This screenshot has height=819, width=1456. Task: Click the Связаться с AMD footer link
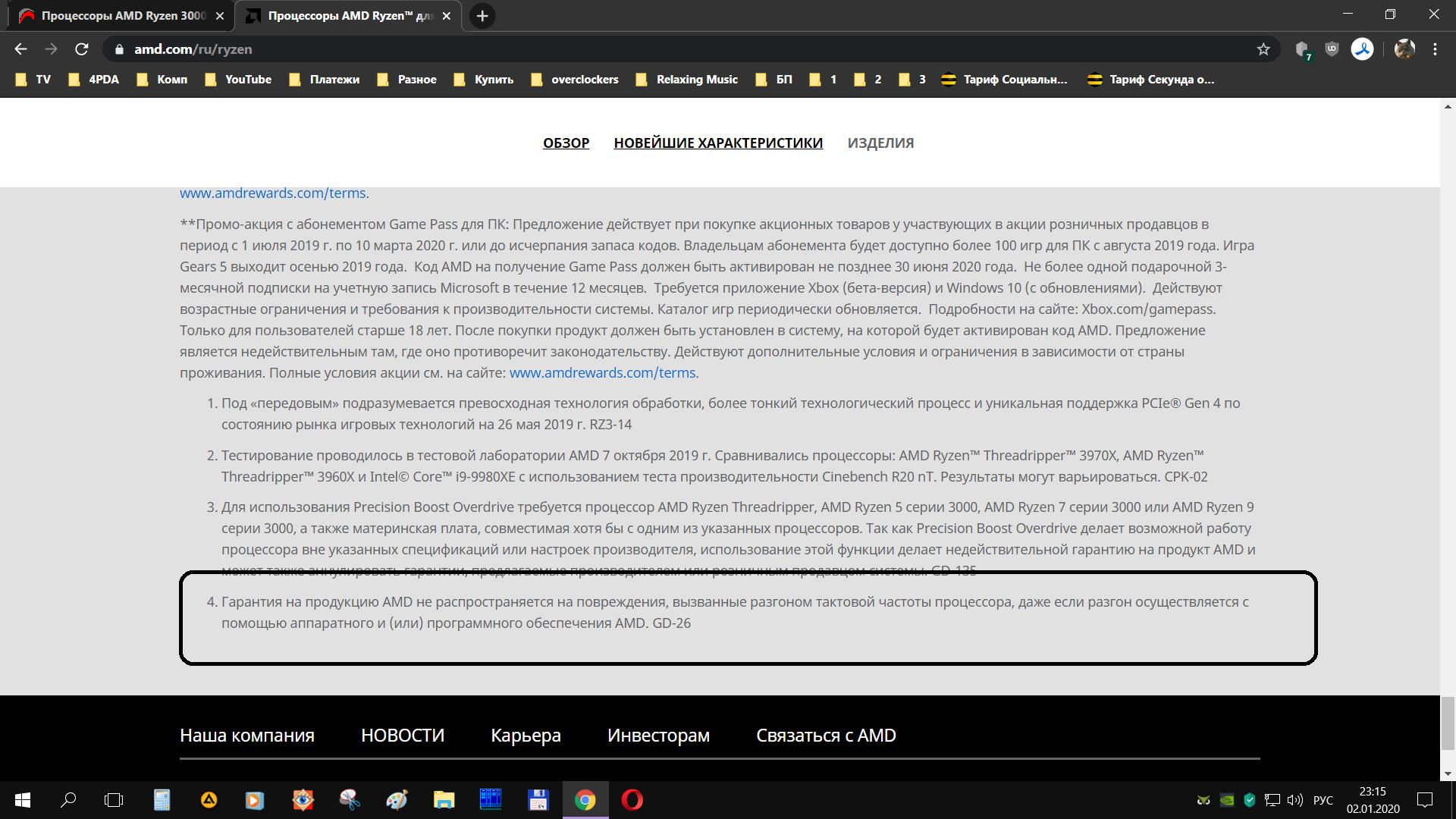826,736
